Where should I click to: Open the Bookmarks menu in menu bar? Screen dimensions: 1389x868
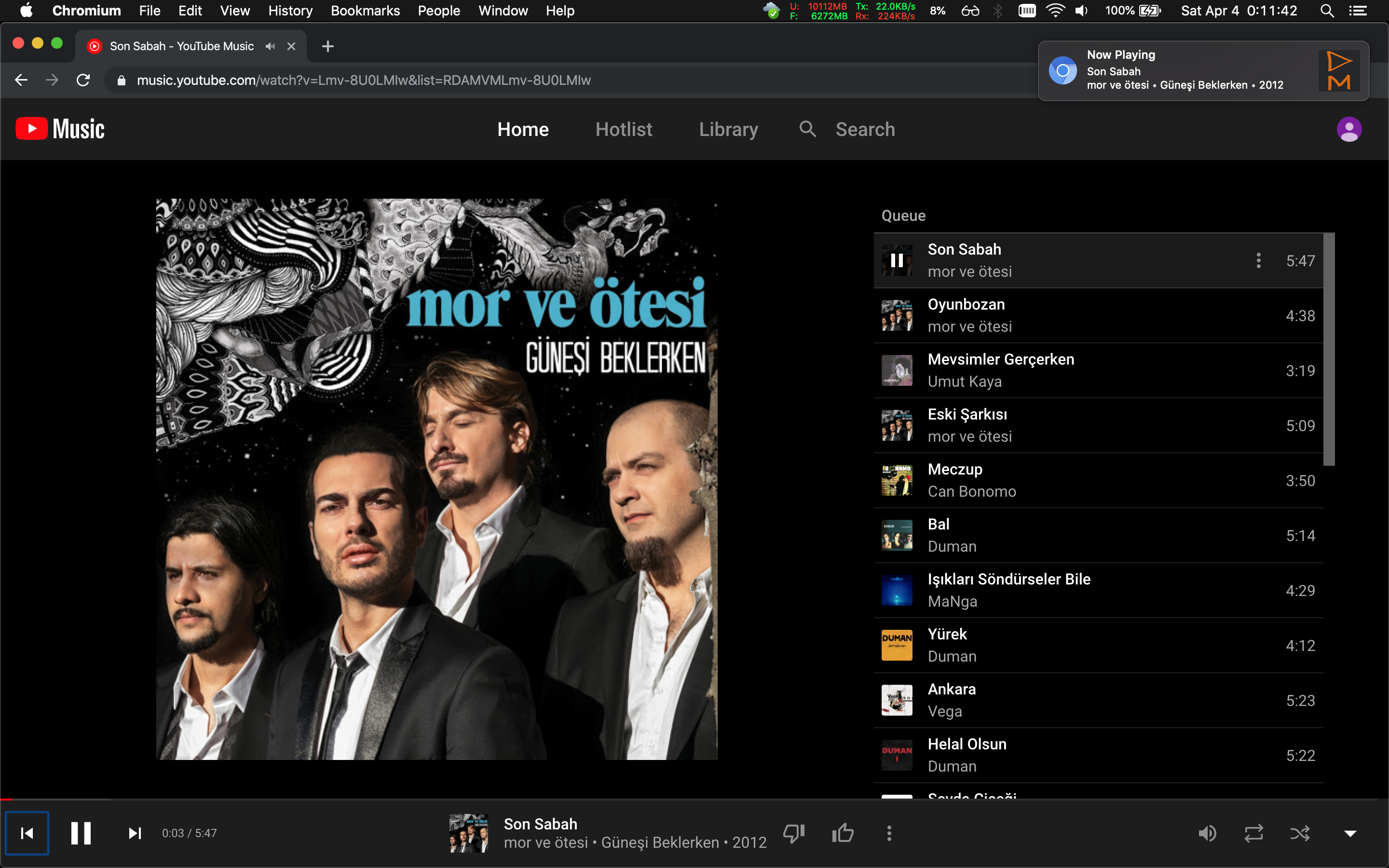[x=365, y=11]
